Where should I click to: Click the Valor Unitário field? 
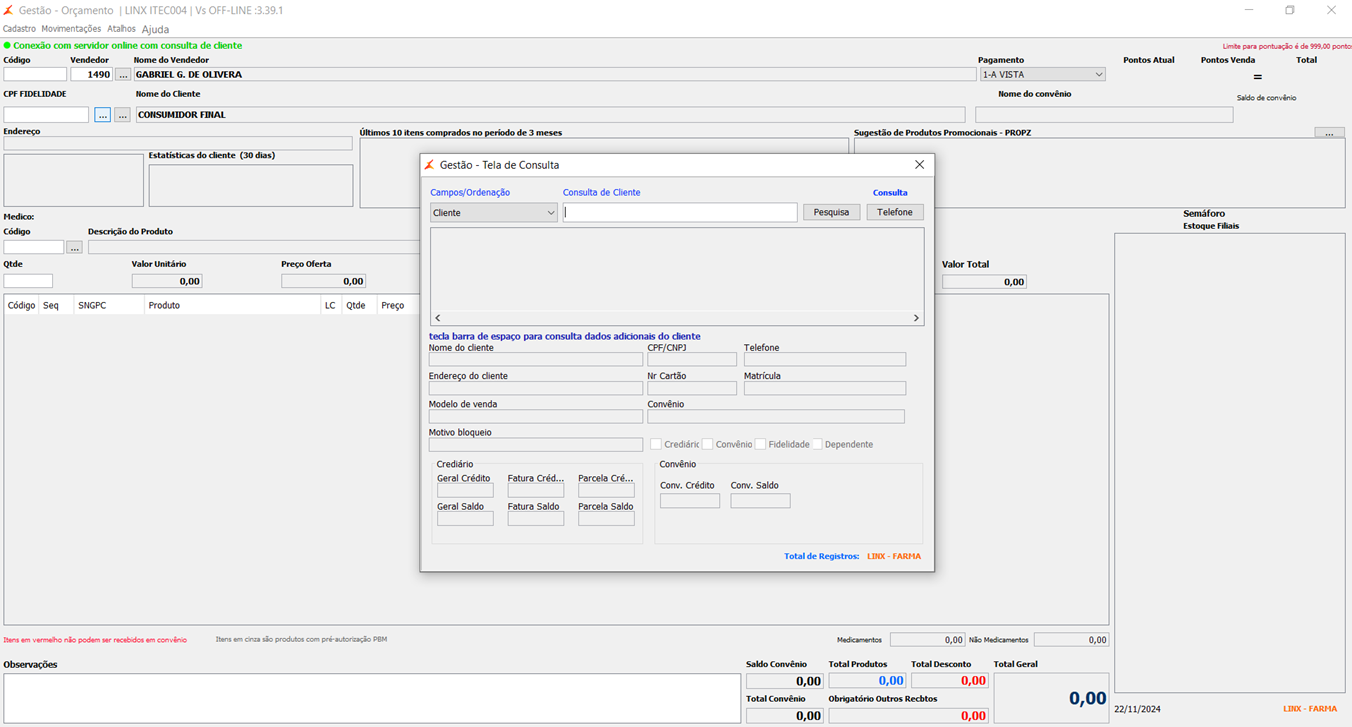167,281
